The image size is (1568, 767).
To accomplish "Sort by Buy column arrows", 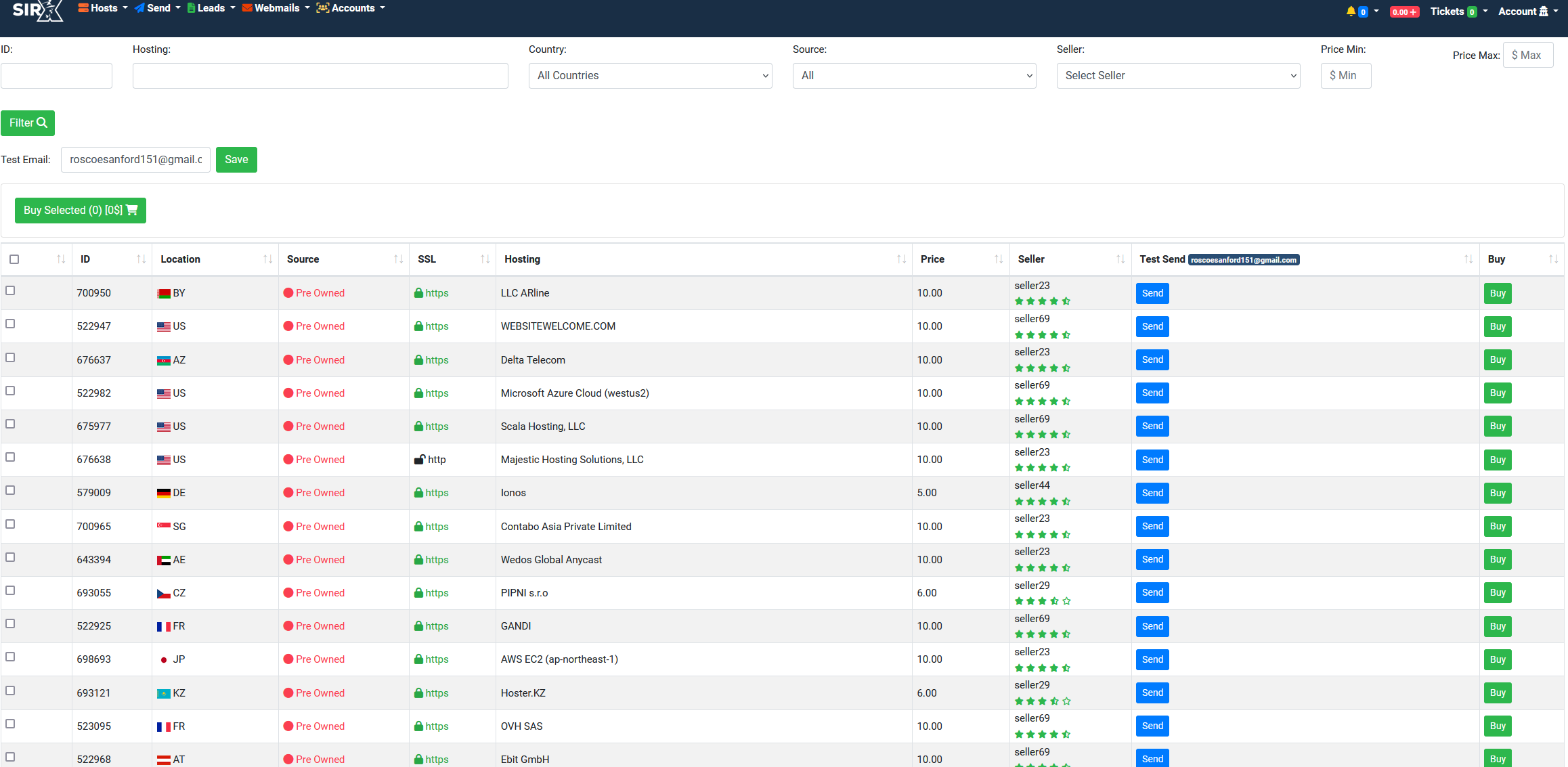I will (1553, 259).
